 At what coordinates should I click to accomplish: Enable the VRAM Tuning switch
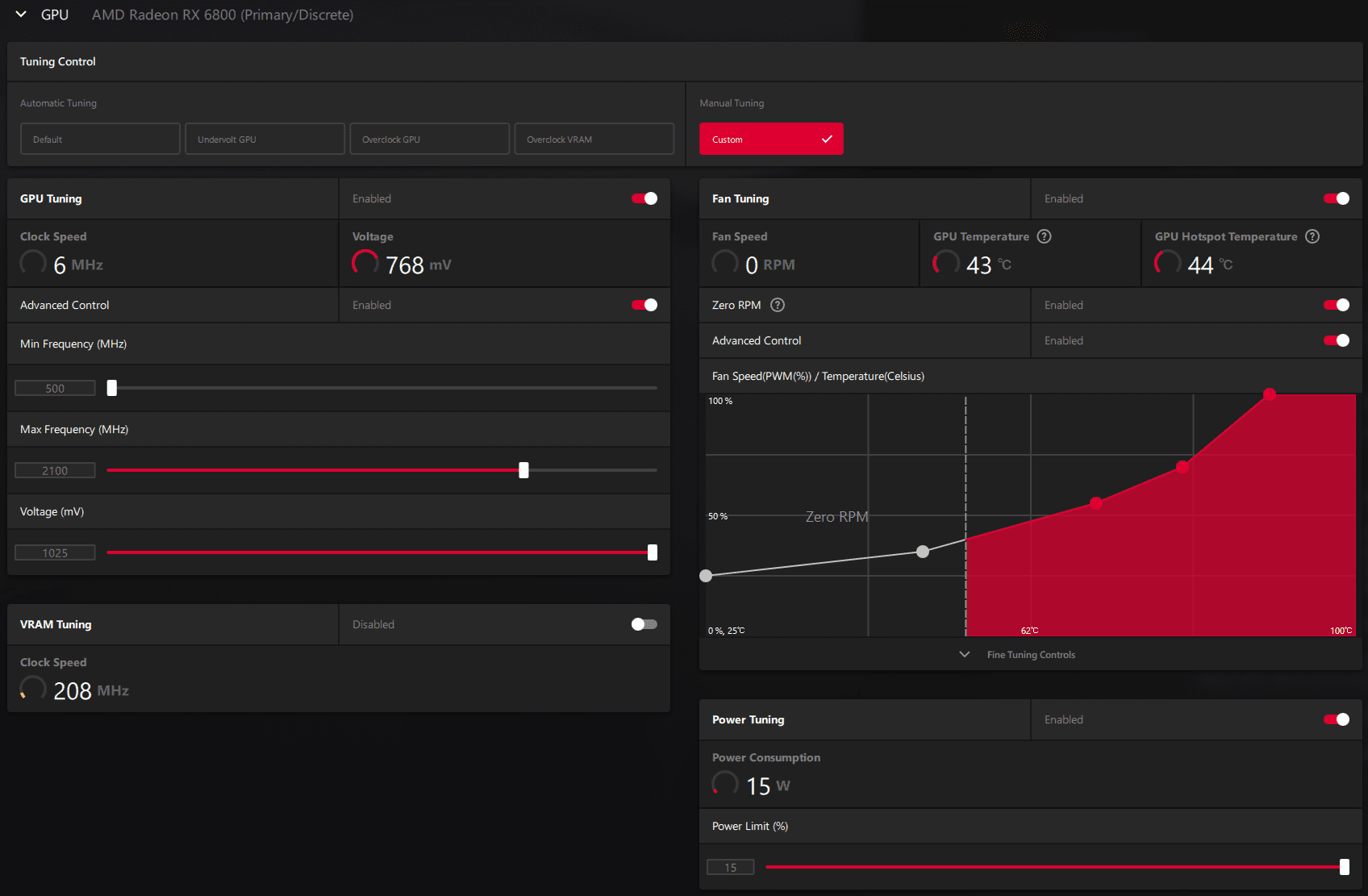[644, 624]
